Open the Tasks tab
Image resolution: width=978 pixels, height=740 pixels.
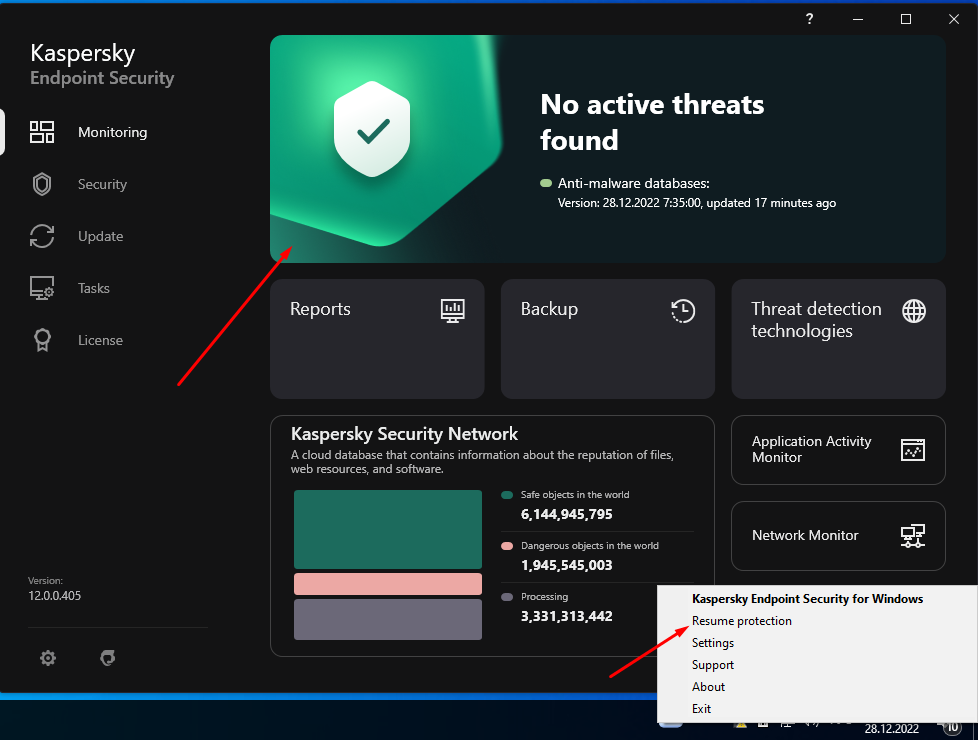pos(94,288)
